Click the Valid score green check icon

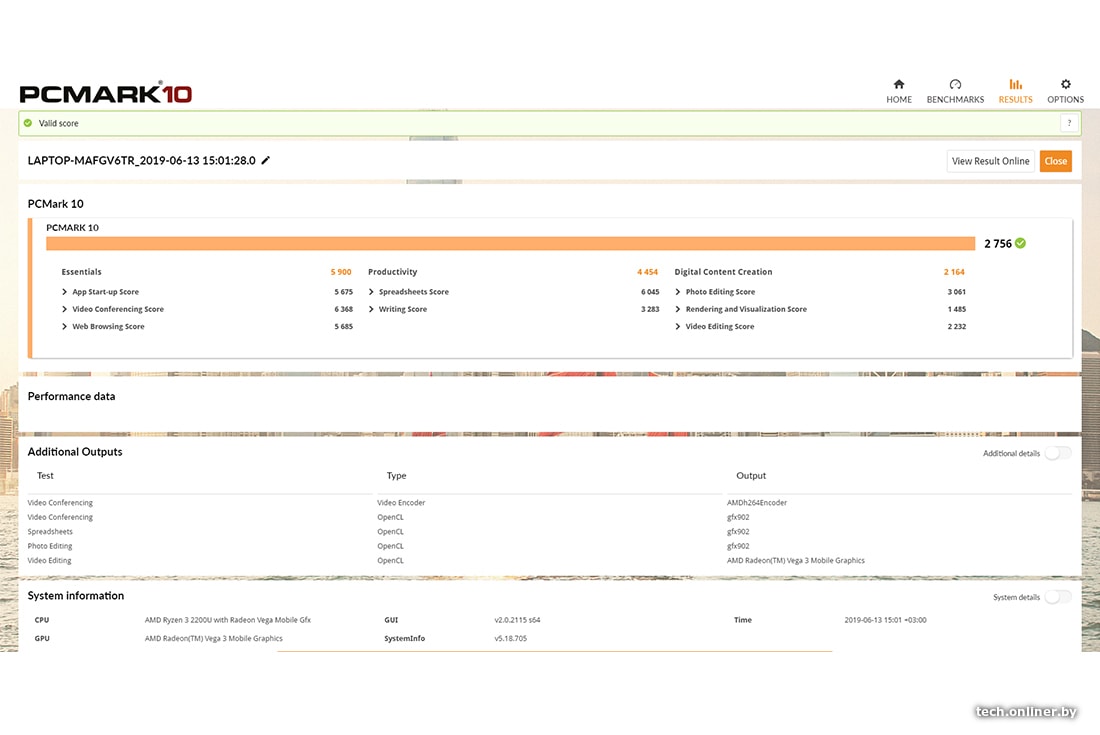point(28,123)
